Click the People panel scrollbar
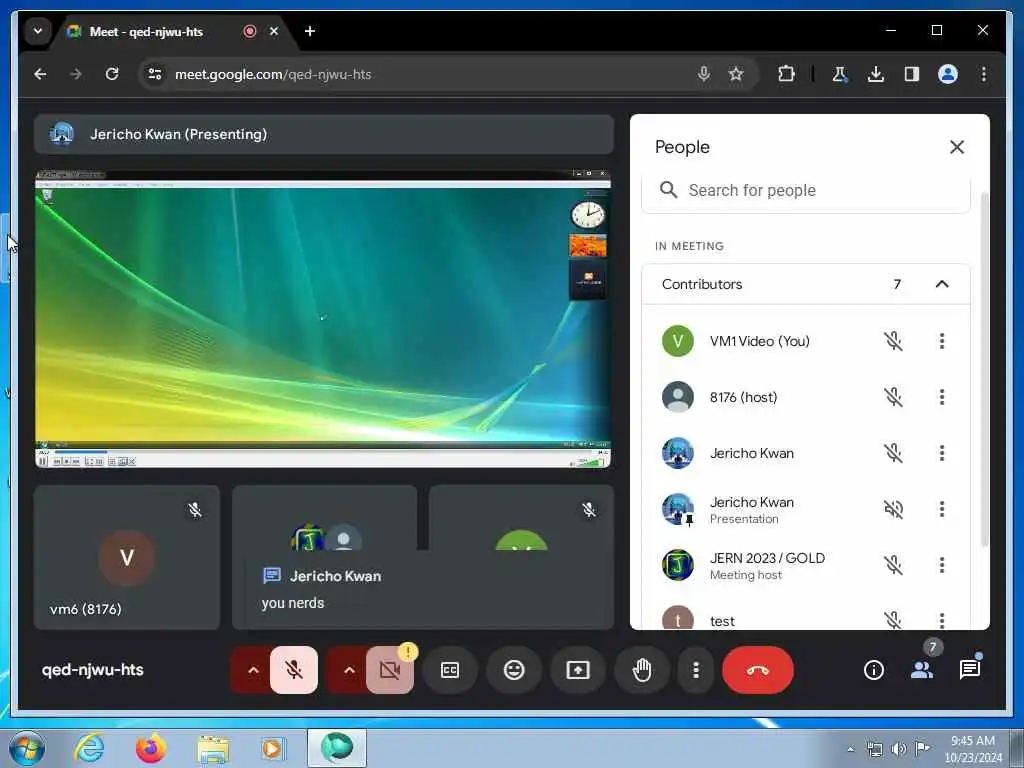This screenshot has height=768, width=1024. 985,369
